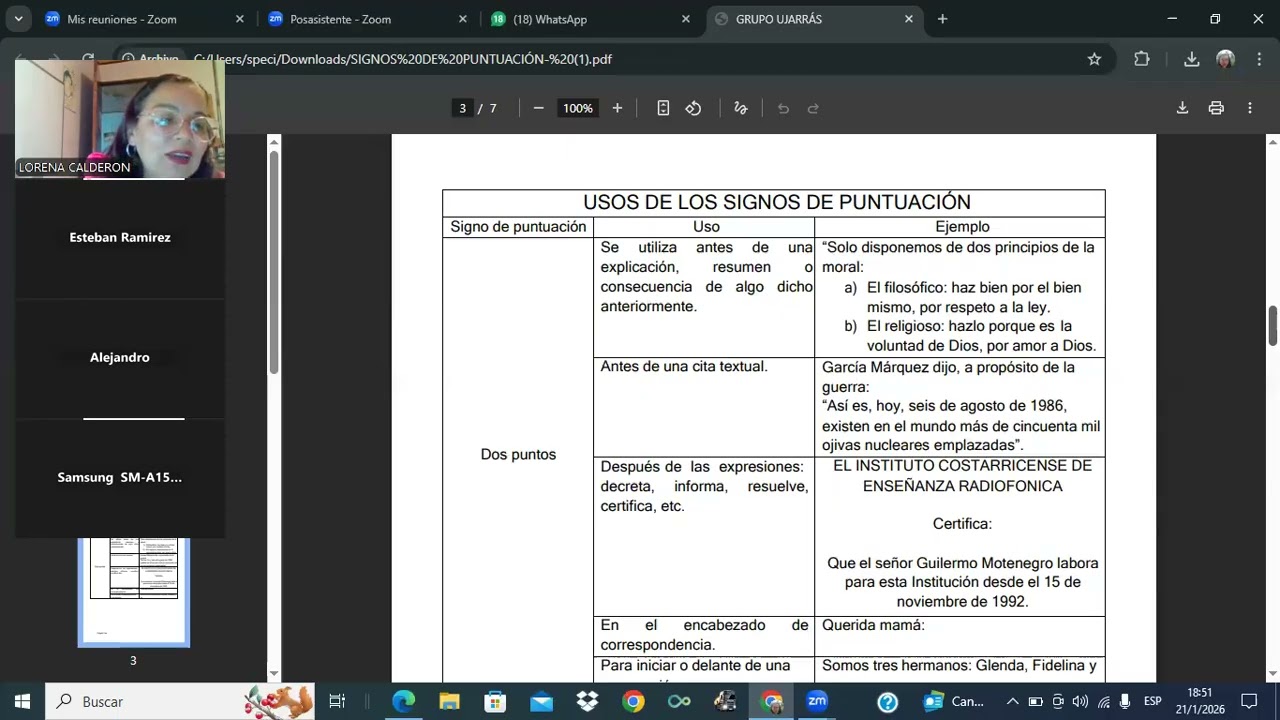This screenshot has height=720, width=1280.
Task: Click the zoom in plus button
Action: click(x=617, y=108)
